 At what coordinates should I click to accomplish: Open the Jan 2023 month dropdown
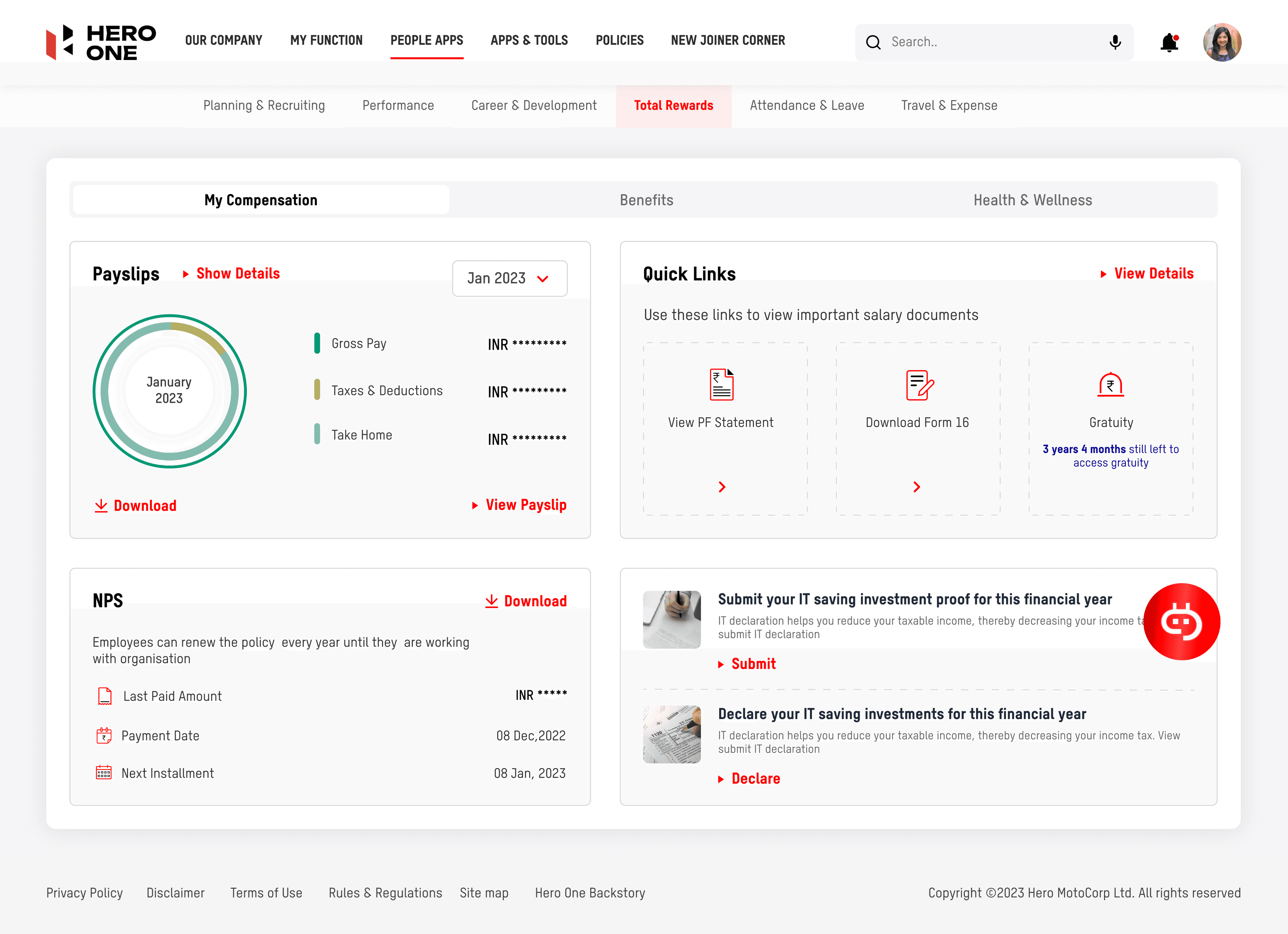point(509,278)
